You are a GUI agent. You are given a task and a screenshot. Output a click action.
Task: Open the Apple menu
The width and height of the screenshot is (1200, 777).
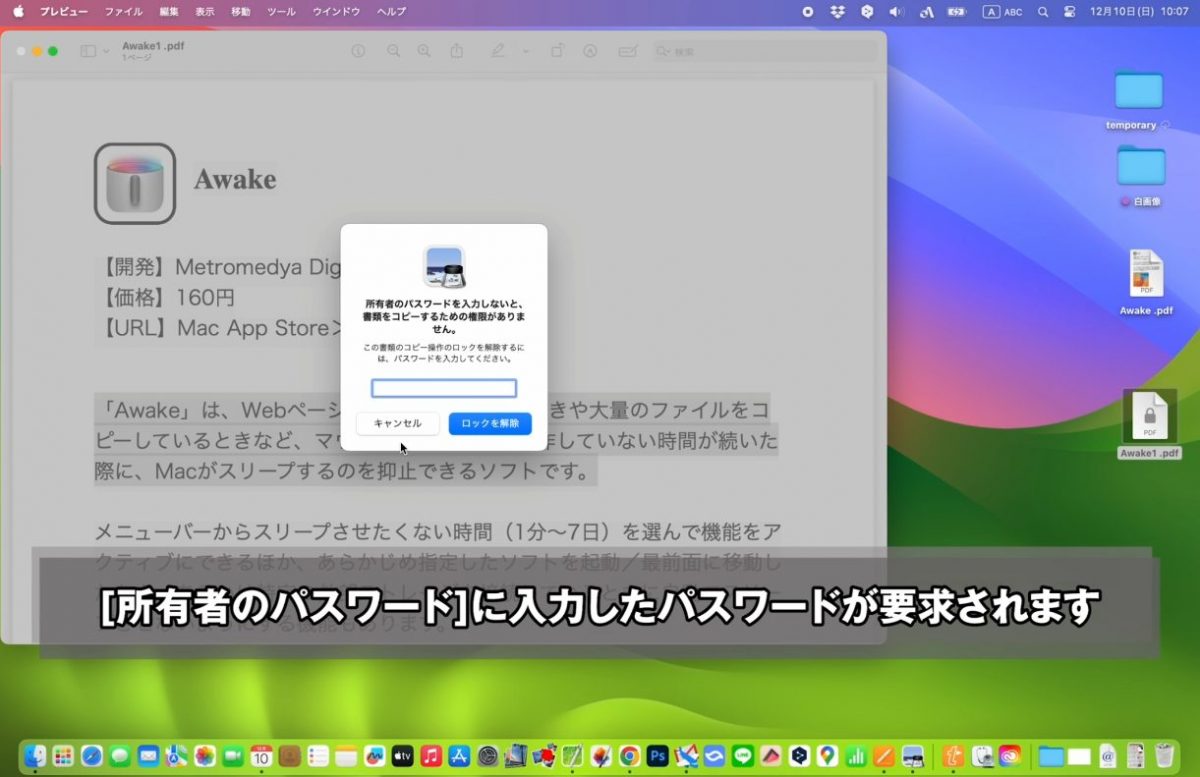(18, 11)
